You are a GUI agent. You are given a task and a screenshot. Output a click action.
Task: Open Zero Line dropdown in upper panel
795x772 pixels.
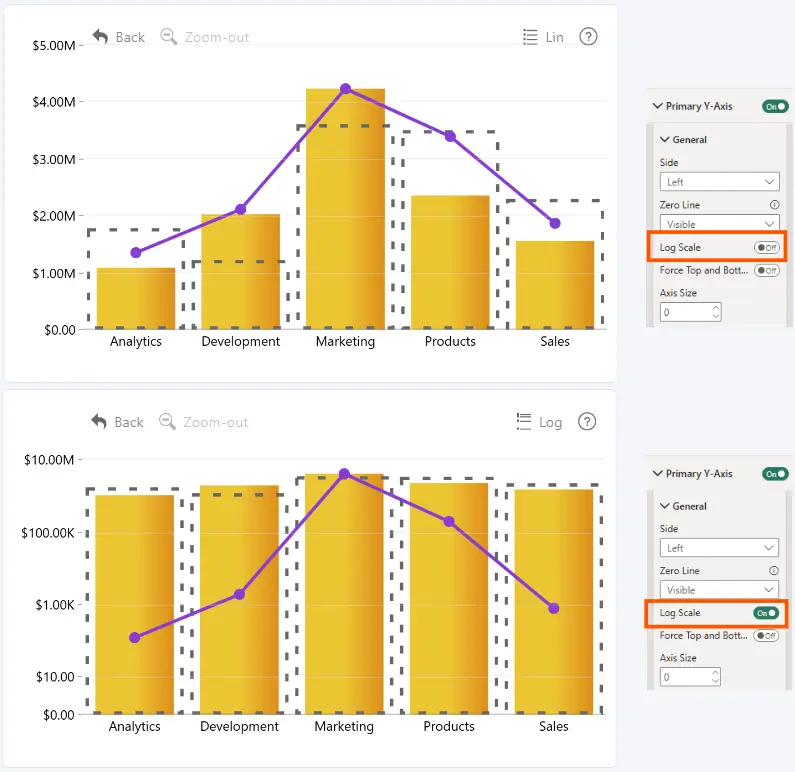point(719,223)
